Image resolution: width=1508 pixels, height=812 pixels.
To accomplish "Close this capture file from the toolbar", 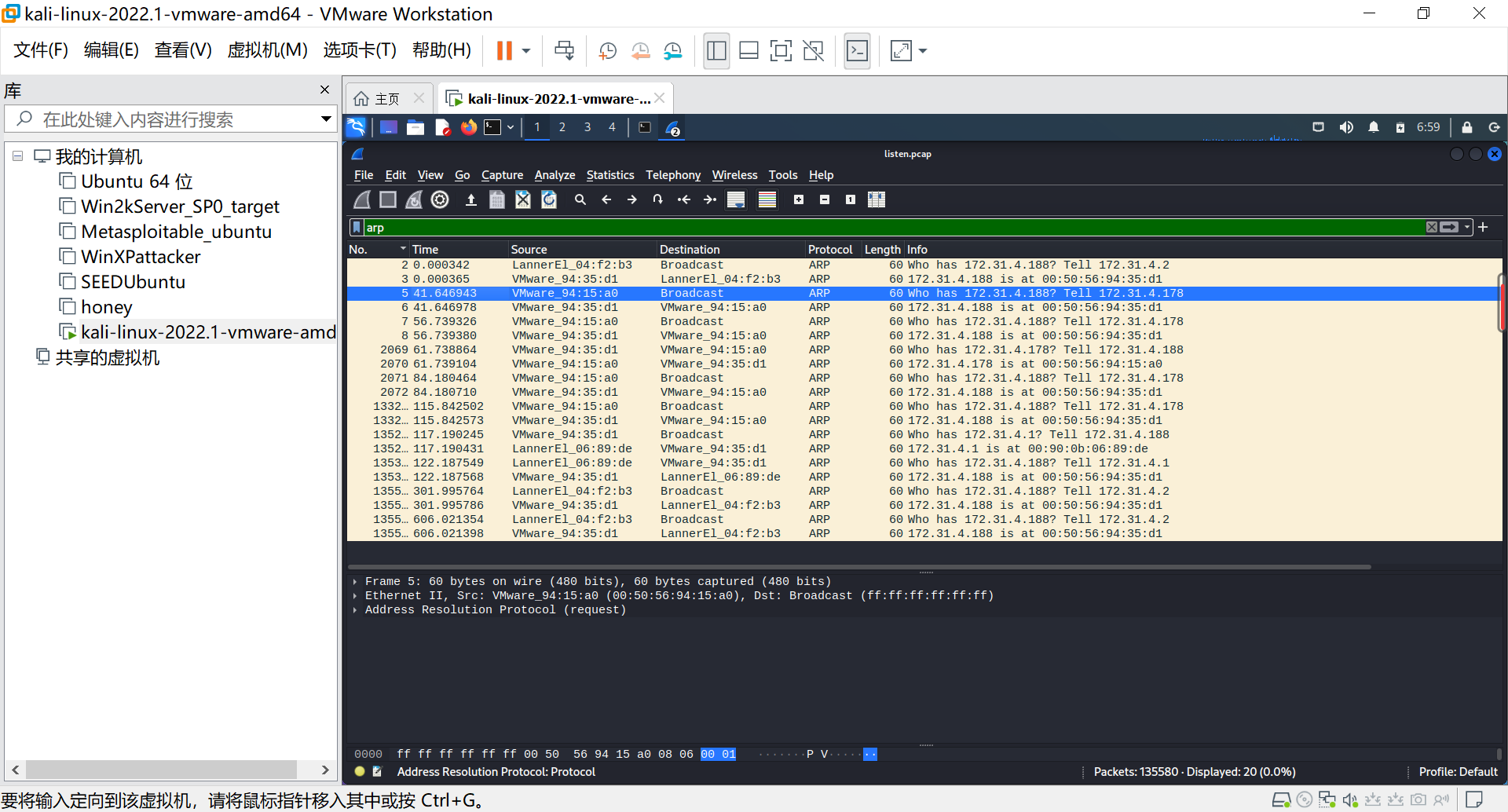I will point(523,199).
